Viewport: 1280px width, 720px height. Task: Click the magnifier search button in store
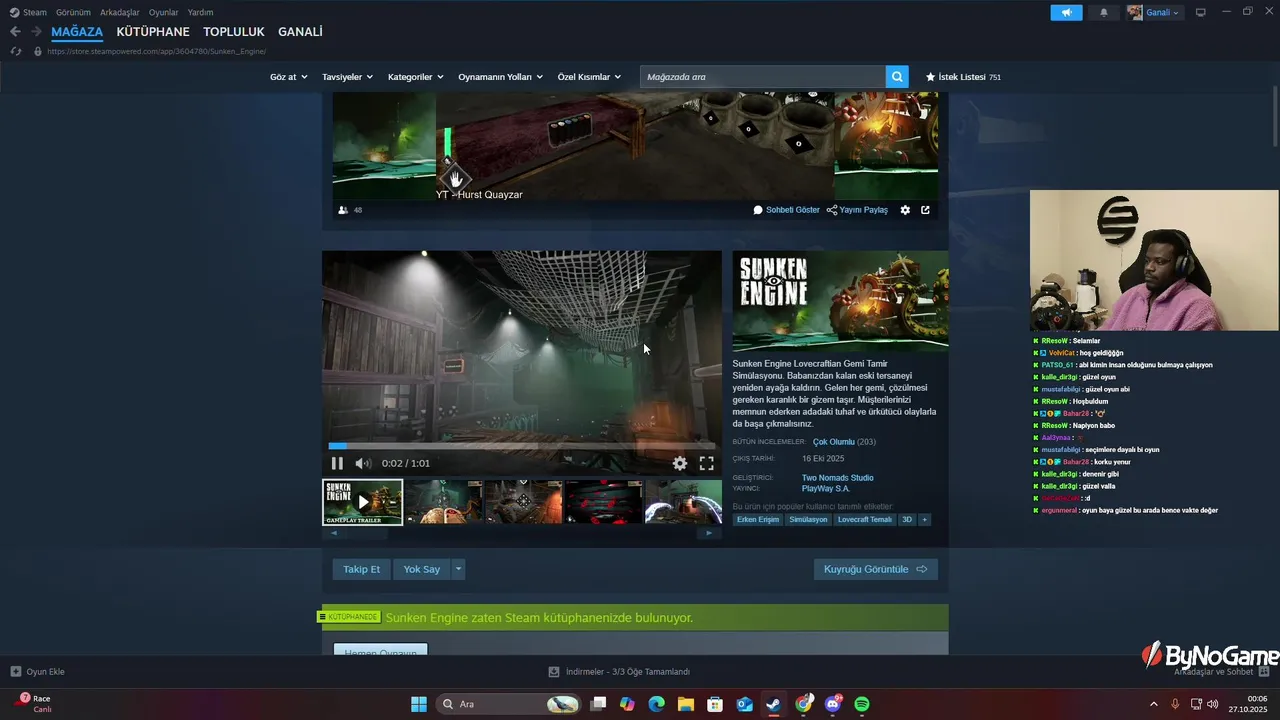pyautogui.click(x=898, y=77)
